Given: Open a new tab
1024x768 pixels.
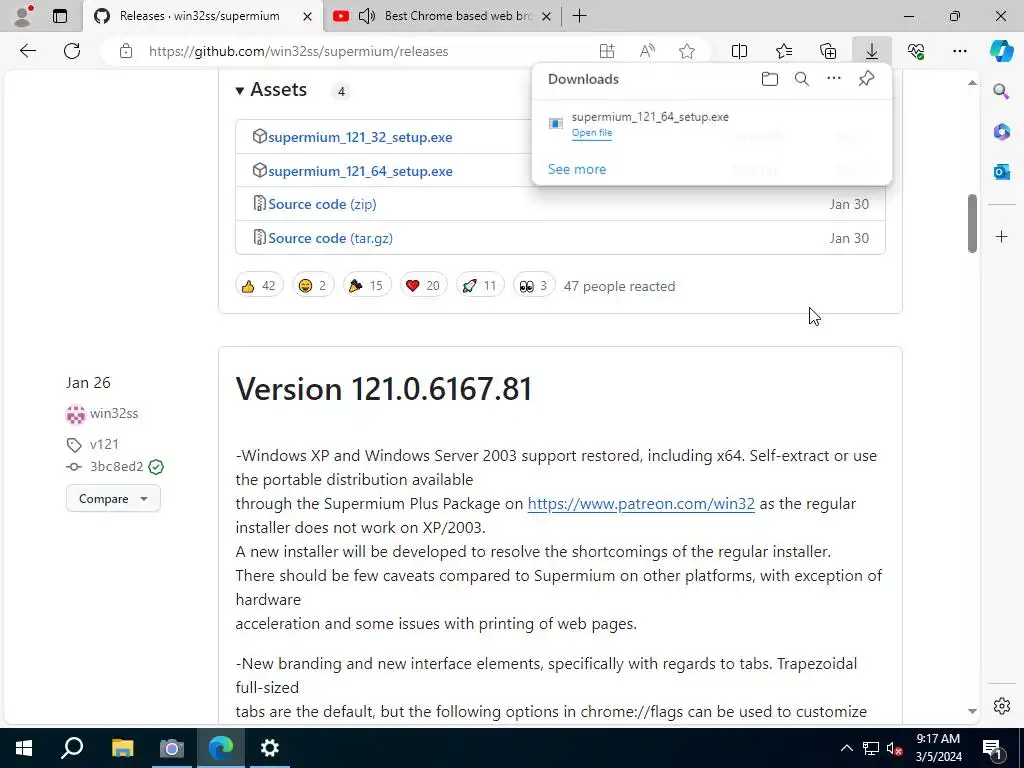Looking at the screenshot, I should 579,16.
